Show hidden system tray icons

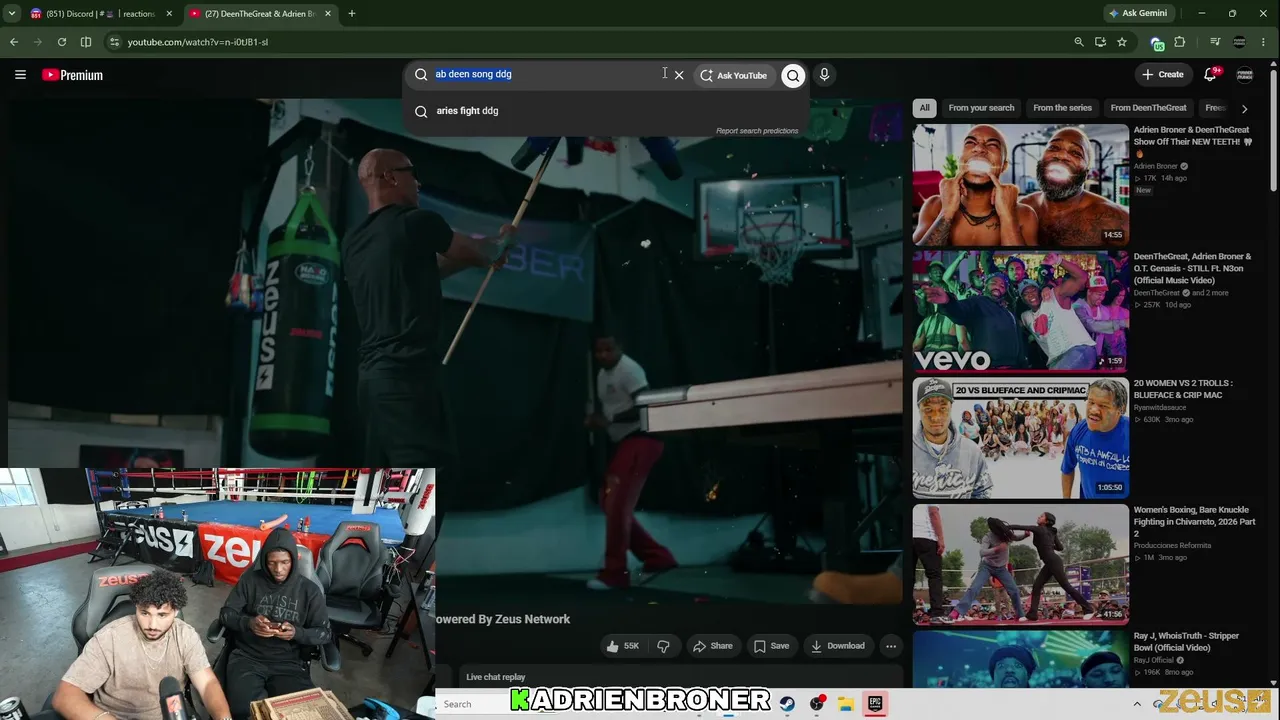point(1137,704)
